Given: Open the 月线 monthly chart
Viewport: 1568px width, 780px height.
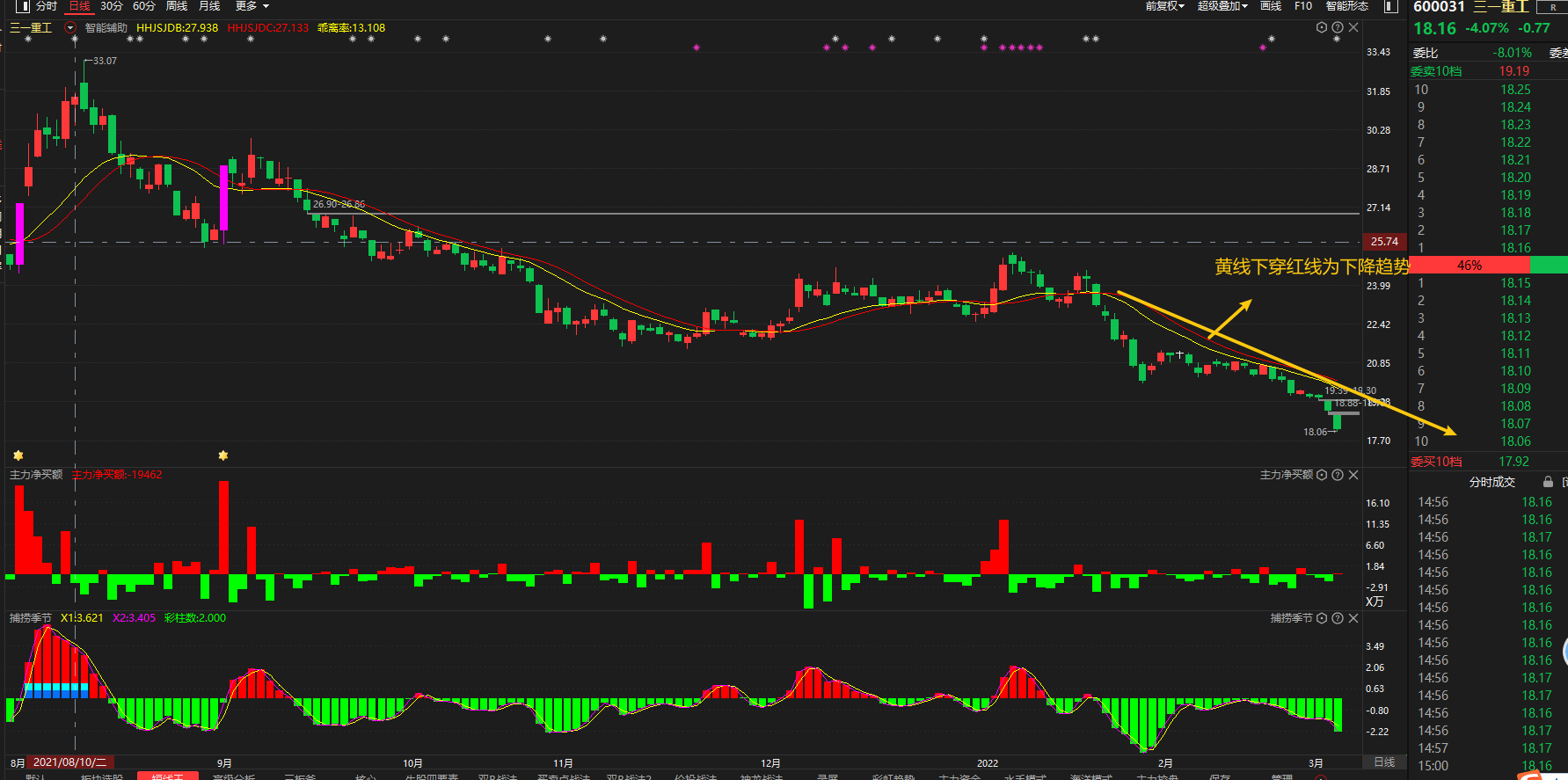Looking at the screenshot, I should tap(209, 6).
